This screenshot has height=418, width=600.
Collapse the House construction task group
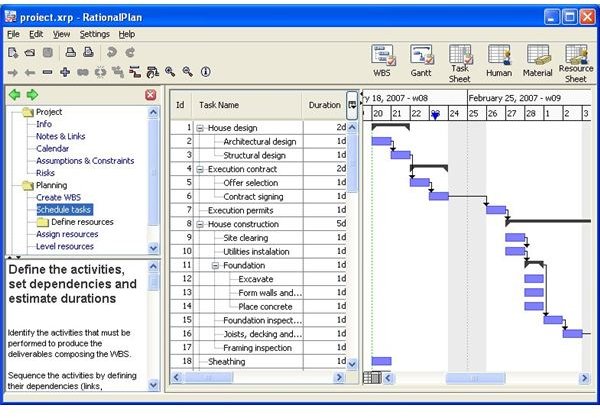tap(200, 225)
